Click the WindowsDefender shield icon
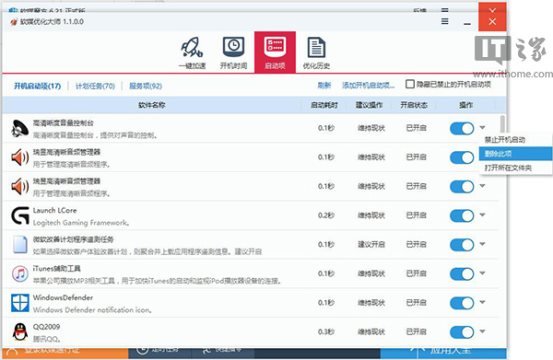Screen dimensions: 553x360 point(20,303)
